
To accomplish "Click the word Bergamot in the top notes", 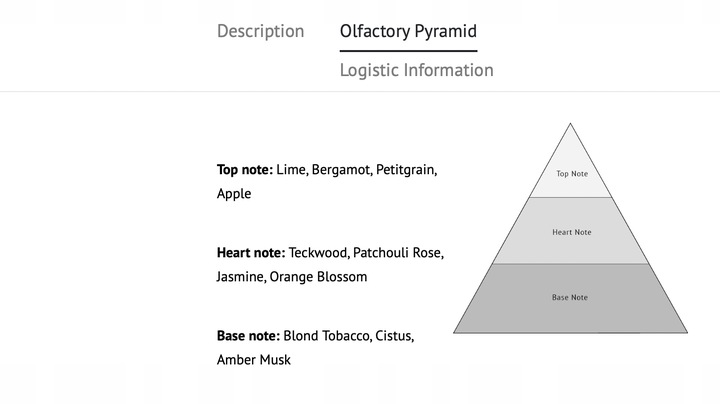I will pyautogui.click(x=340, y=170).
